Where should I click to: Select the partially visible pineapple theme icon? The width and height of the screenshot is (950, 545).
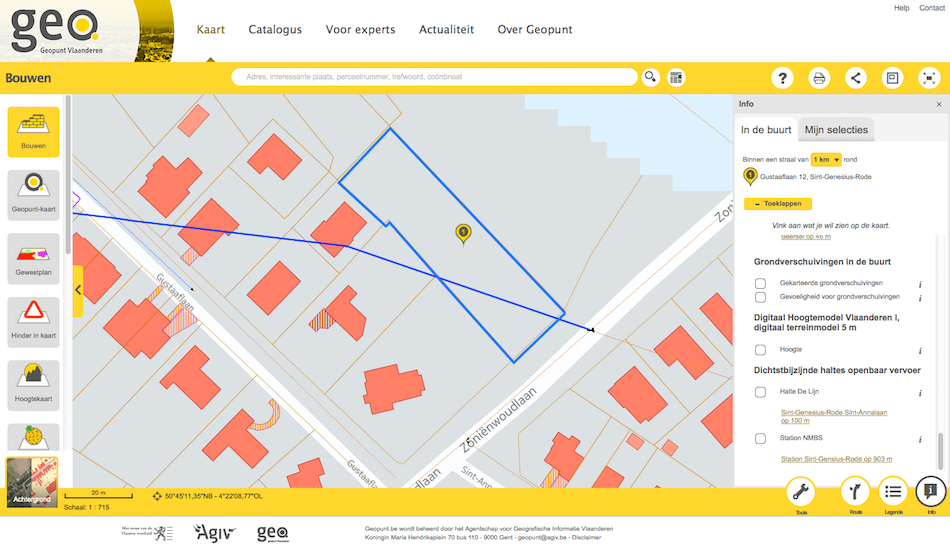point(33,437)
